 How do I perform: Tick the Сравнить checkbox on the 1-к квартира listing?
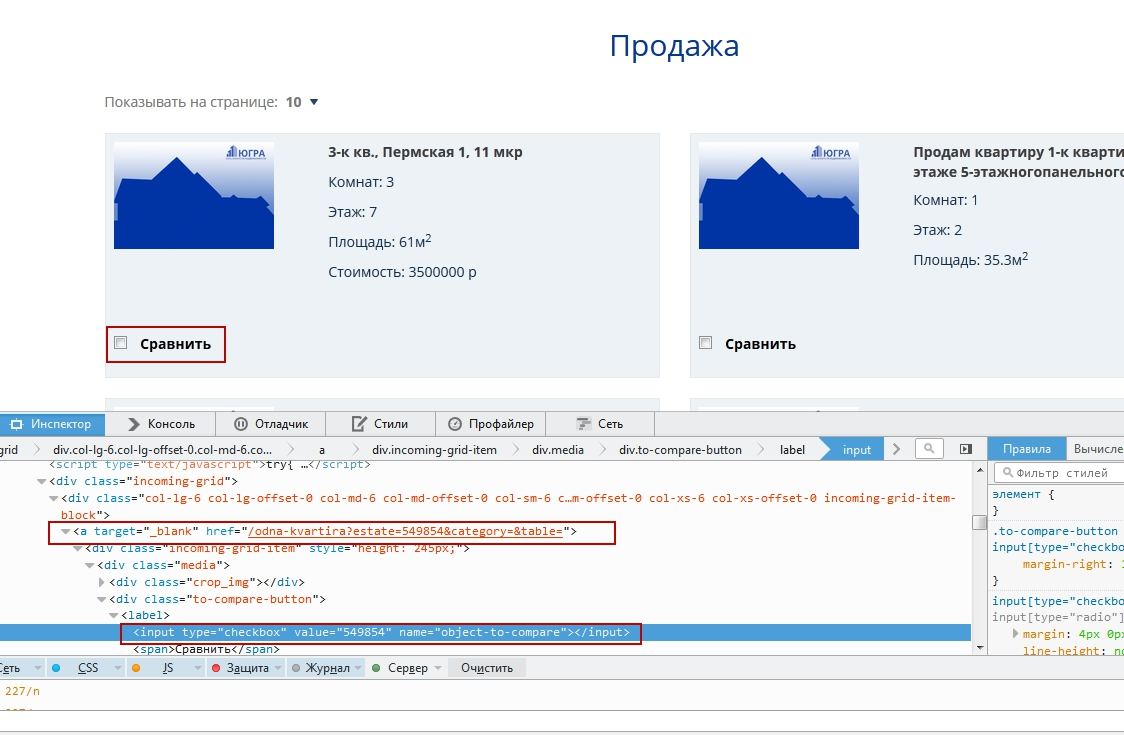[706, 343]
